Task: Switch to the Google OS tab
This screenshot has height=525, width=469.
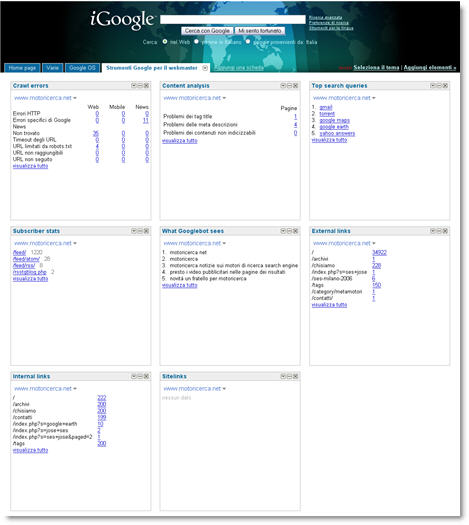Action: pyautogui.click(x=82, y=68)
